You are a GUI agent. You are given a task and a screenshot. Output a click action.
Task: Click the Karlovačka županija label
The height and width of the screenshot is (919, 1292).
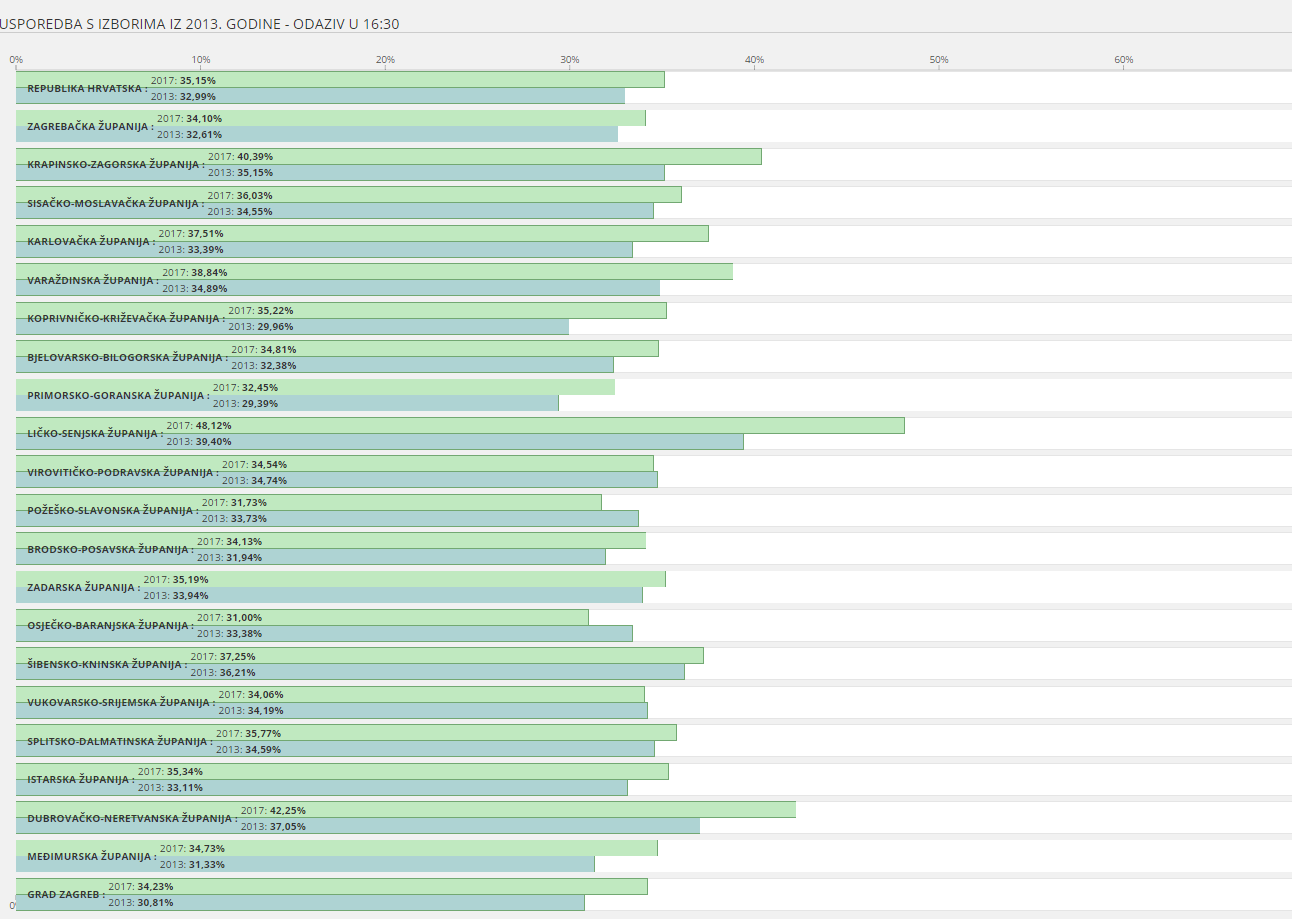pos(91,242)
